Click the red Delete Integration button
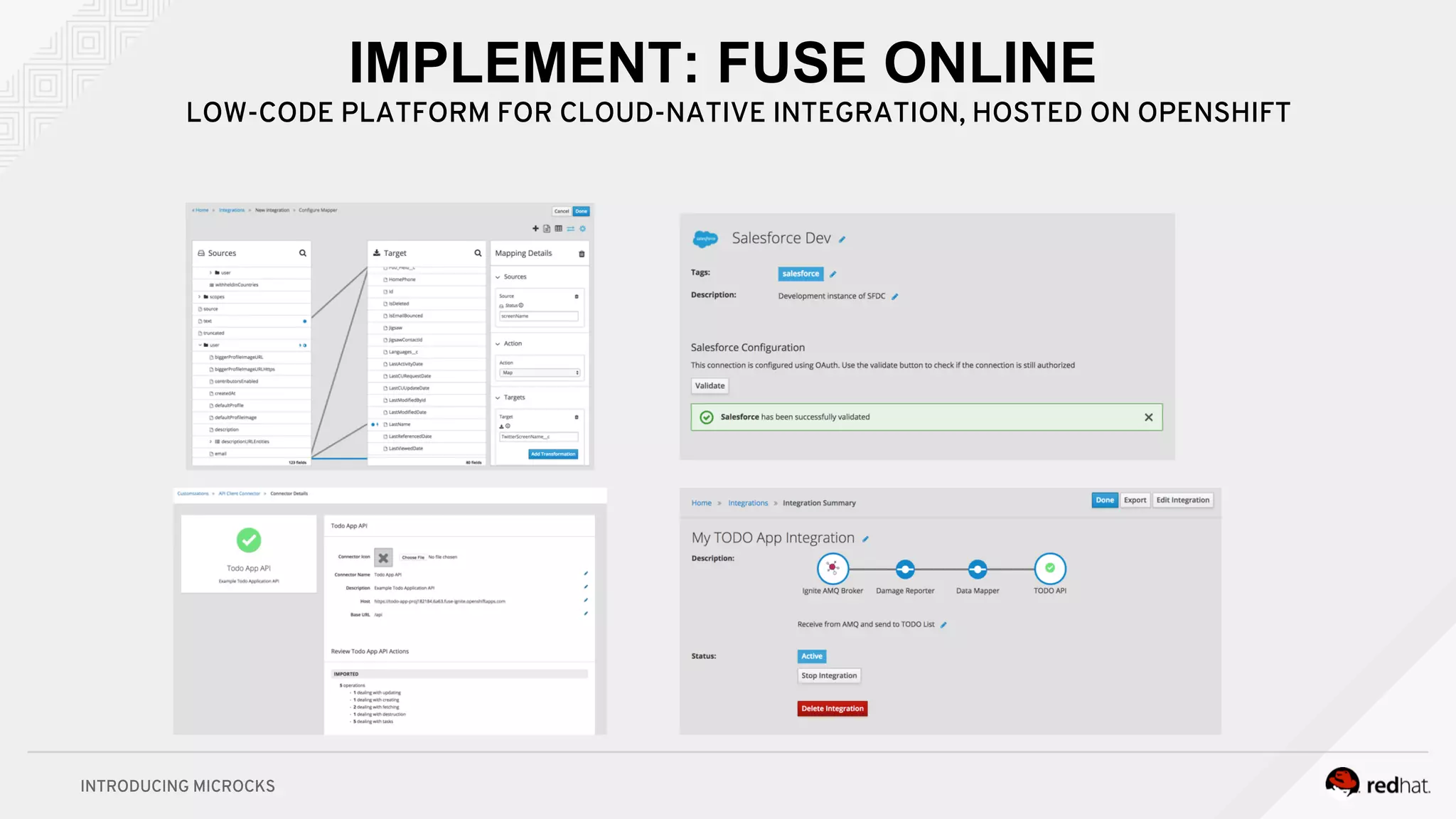 832,709
